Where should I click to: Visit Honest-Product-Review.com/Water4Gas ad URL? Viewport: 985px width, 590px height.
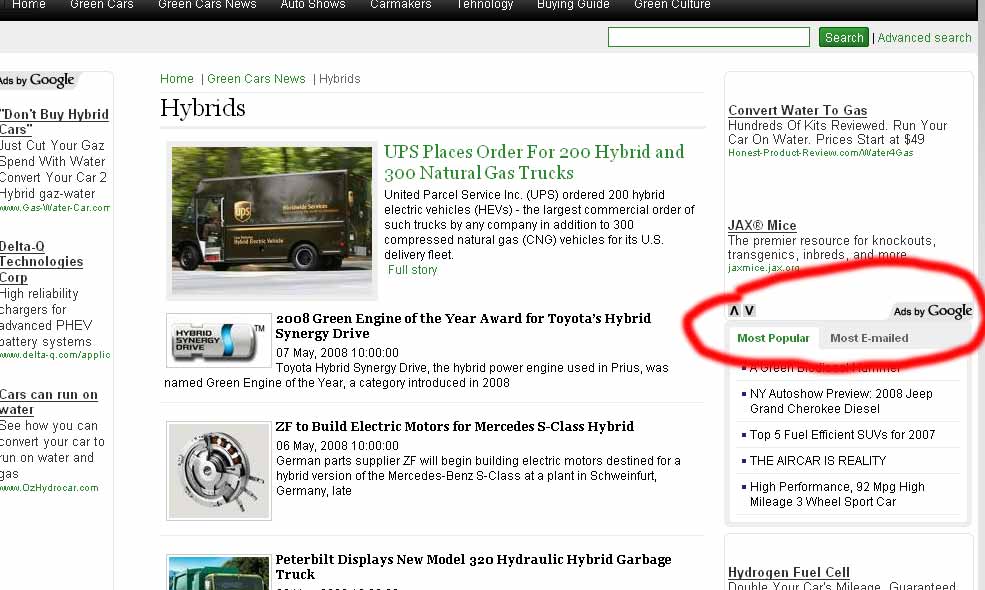tap(820, 153)
